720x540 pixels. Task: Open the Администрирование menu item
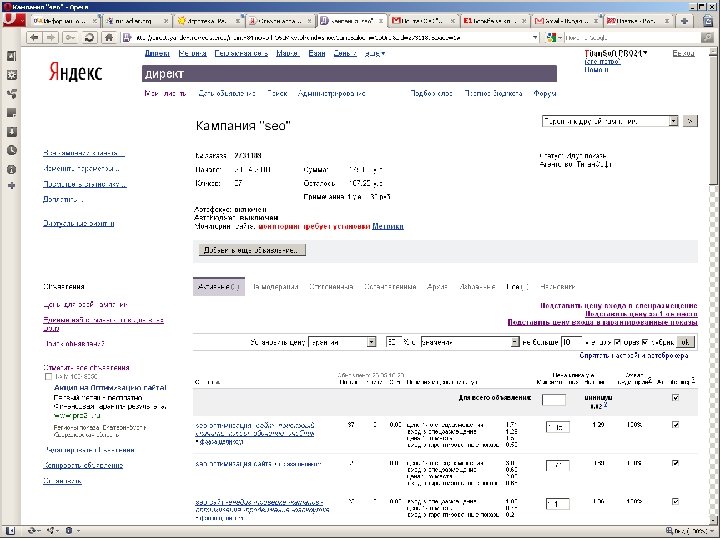pos(332,93)
